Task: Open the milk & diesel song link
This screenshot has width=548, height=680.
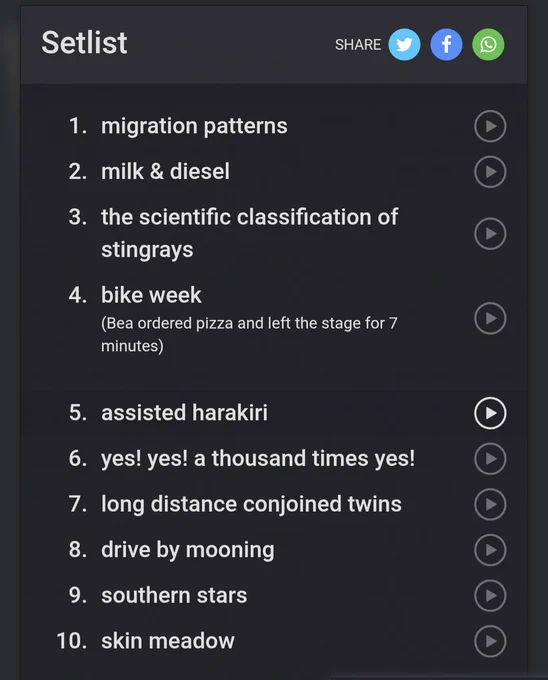Action: [165, 171]
